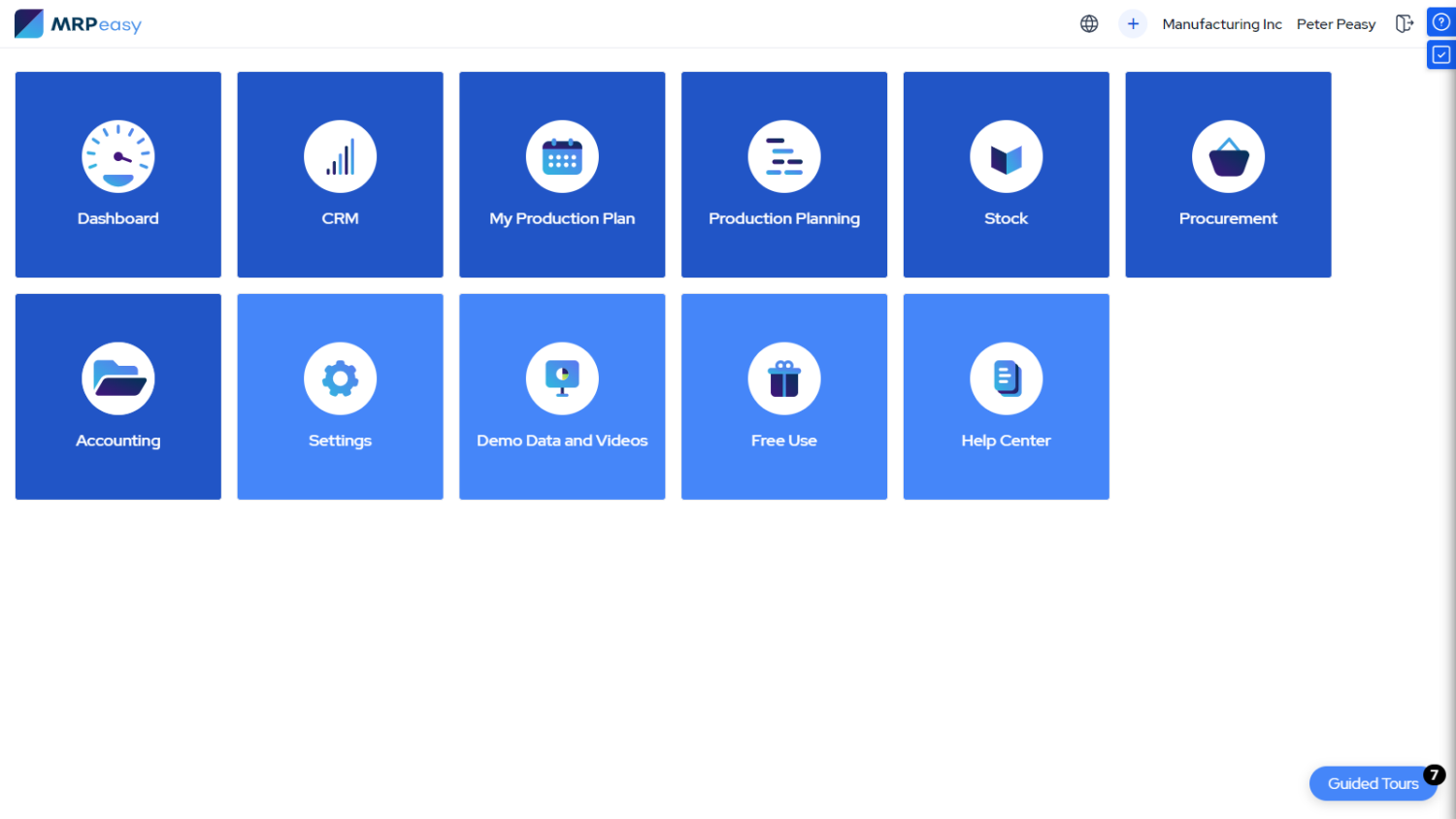
Task: Open the Accounting module
Action: [x=117, y=396]
